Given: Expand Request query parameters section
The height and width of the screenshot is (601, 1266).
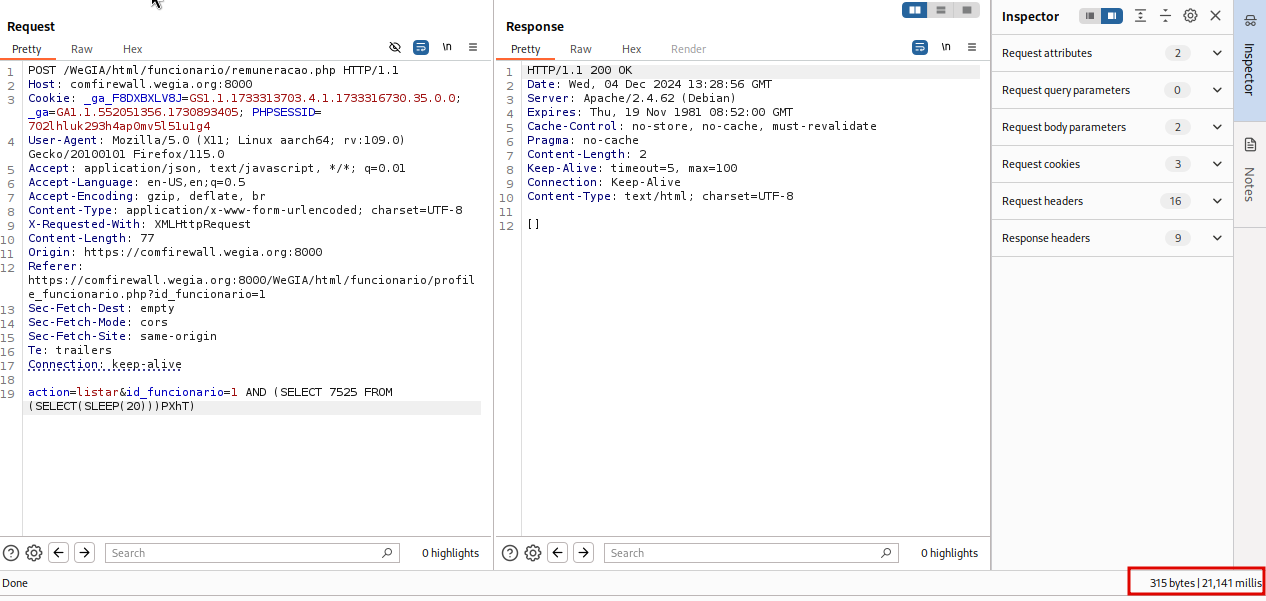Looking at the screenshot, I should click(1112, 90).
